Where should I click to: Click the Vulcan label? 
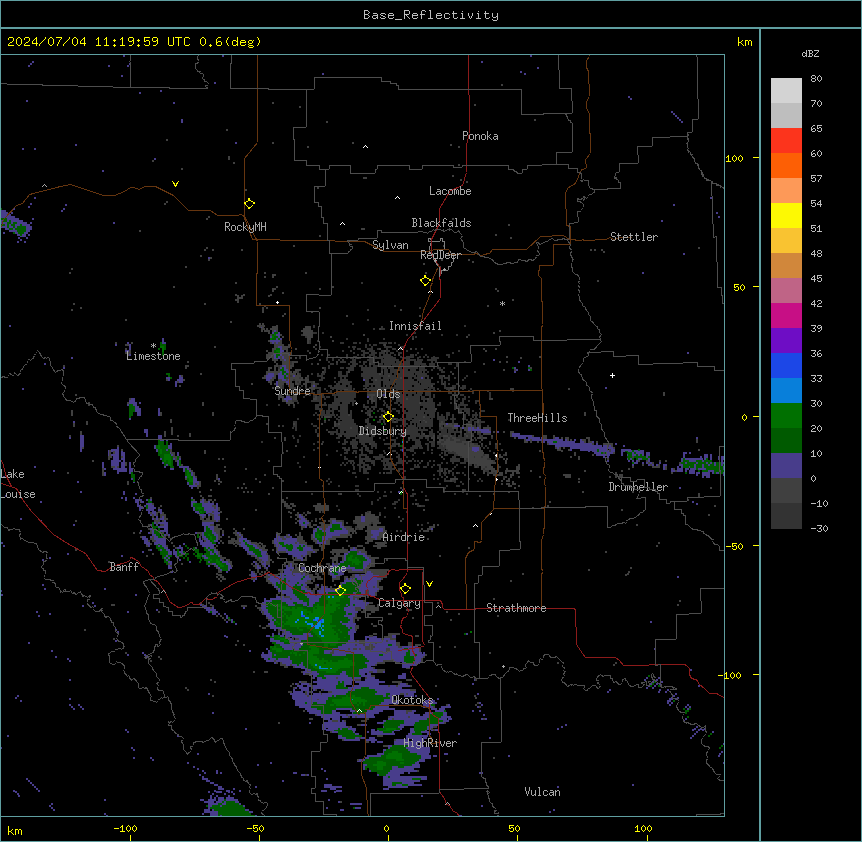542,791
